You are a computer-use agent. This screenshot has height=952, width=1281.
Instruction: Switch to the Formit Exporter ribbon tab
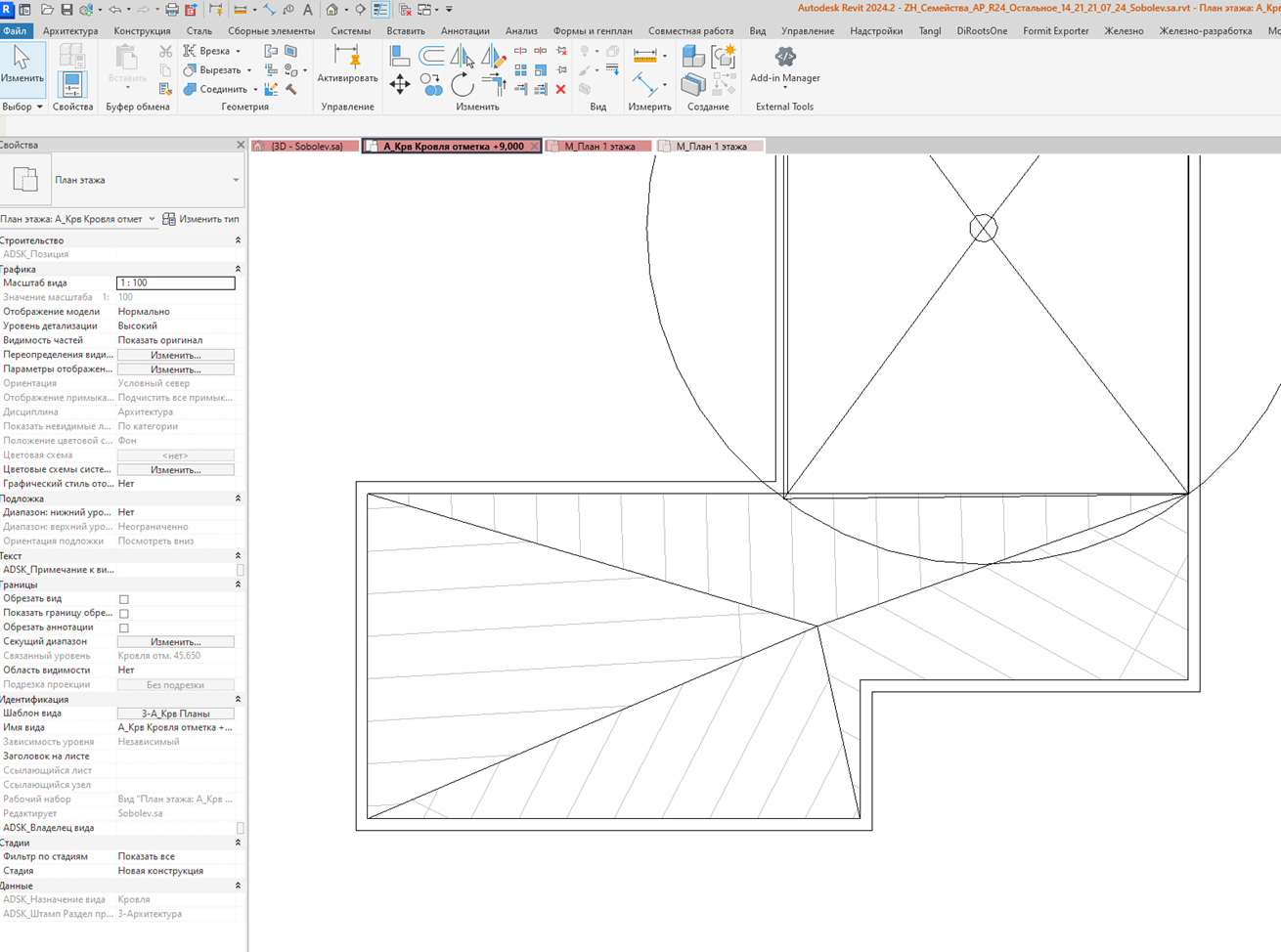[x=1056, y=31]
